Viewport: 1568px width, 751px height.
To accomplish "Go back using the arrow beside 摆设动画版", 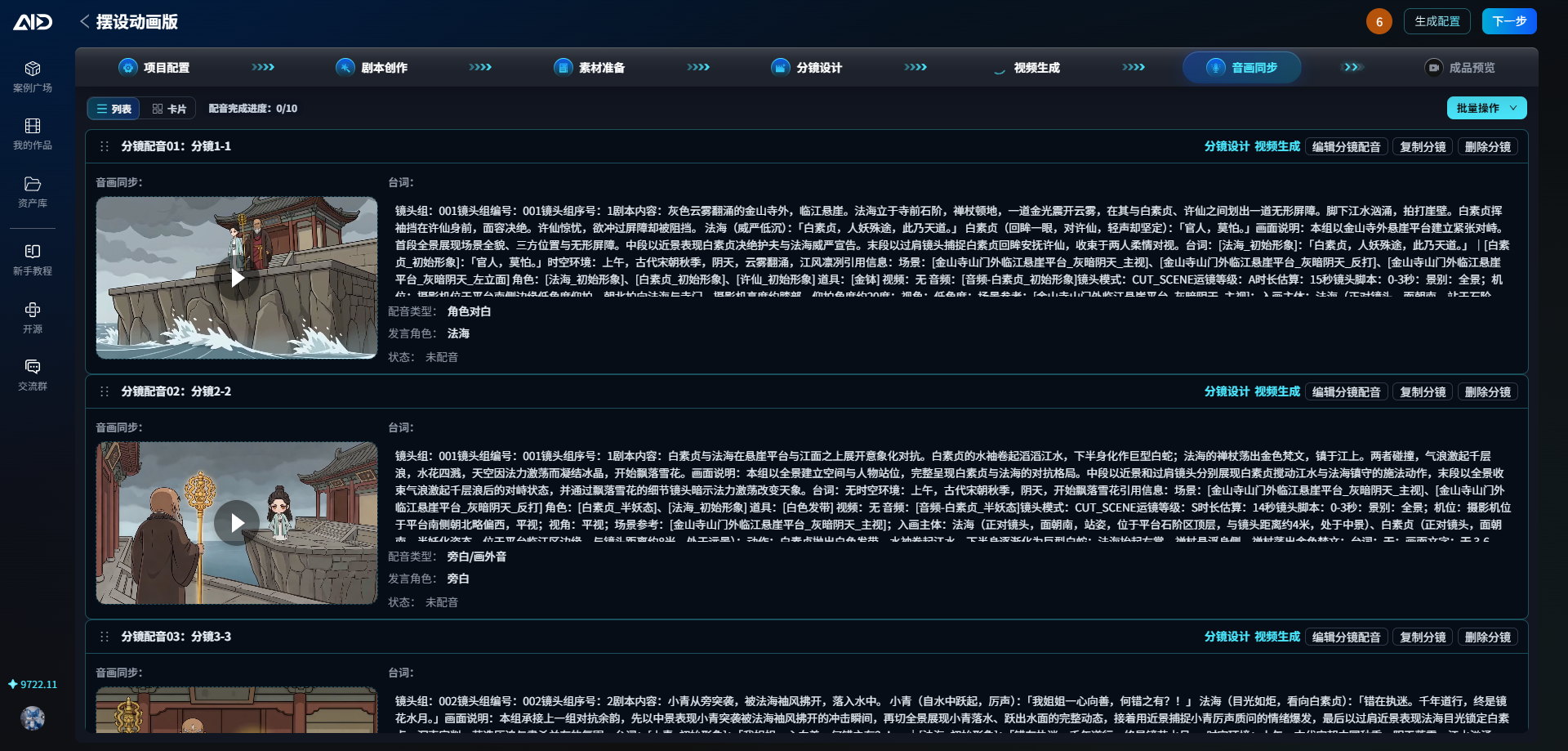I will (x=84, y=21).
